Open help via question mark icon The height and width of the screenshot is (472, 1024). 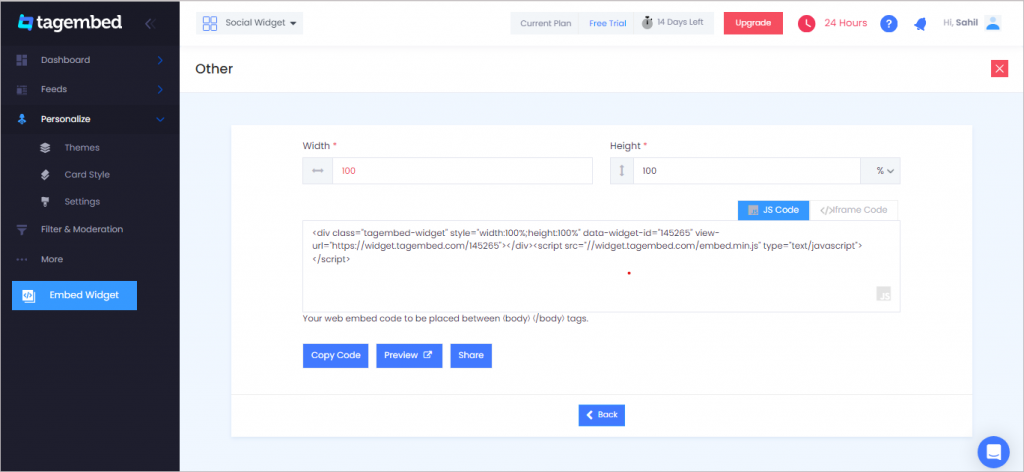tap(888, 24)
